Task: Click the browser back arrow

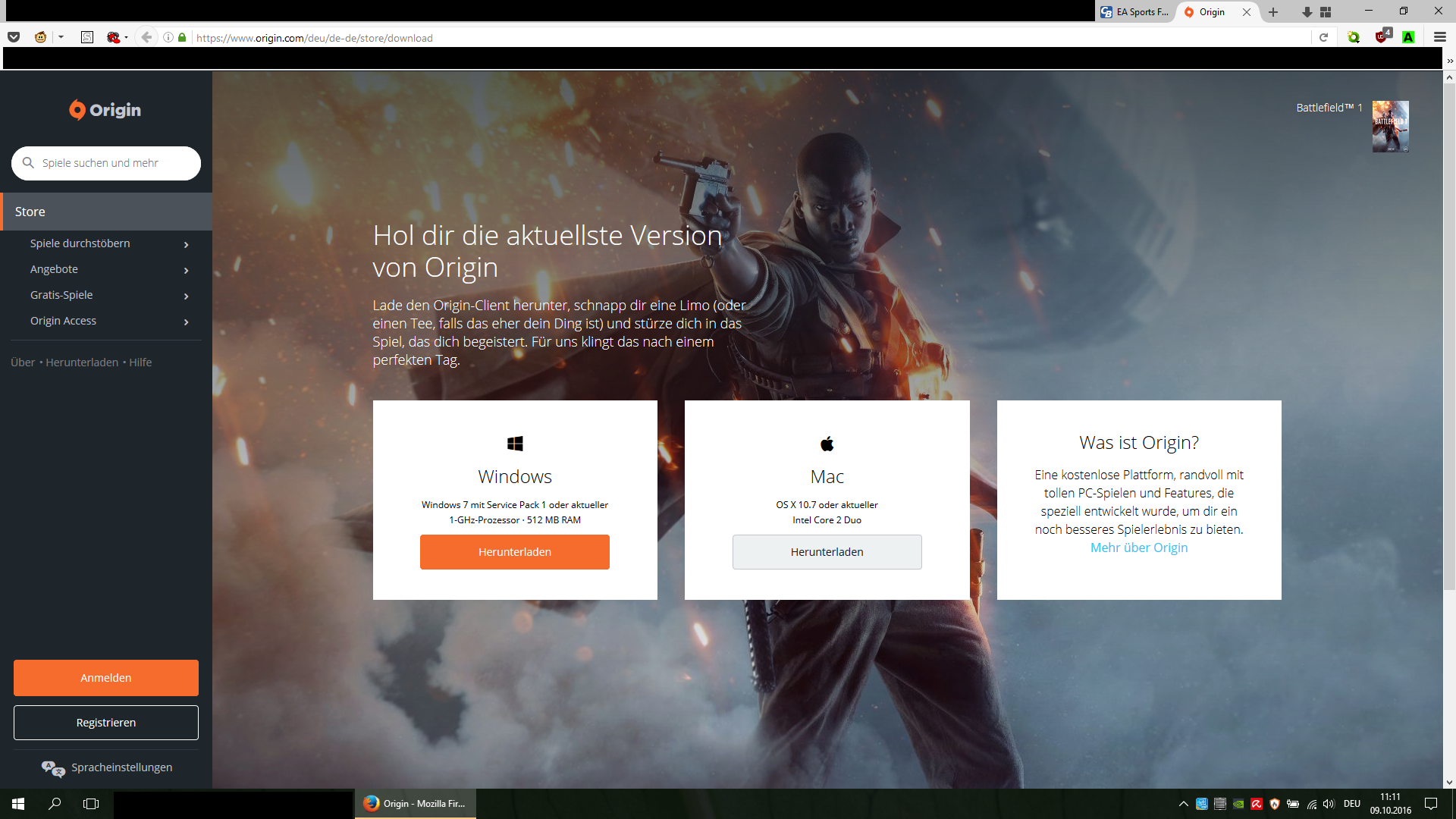Action: (146, 37)
